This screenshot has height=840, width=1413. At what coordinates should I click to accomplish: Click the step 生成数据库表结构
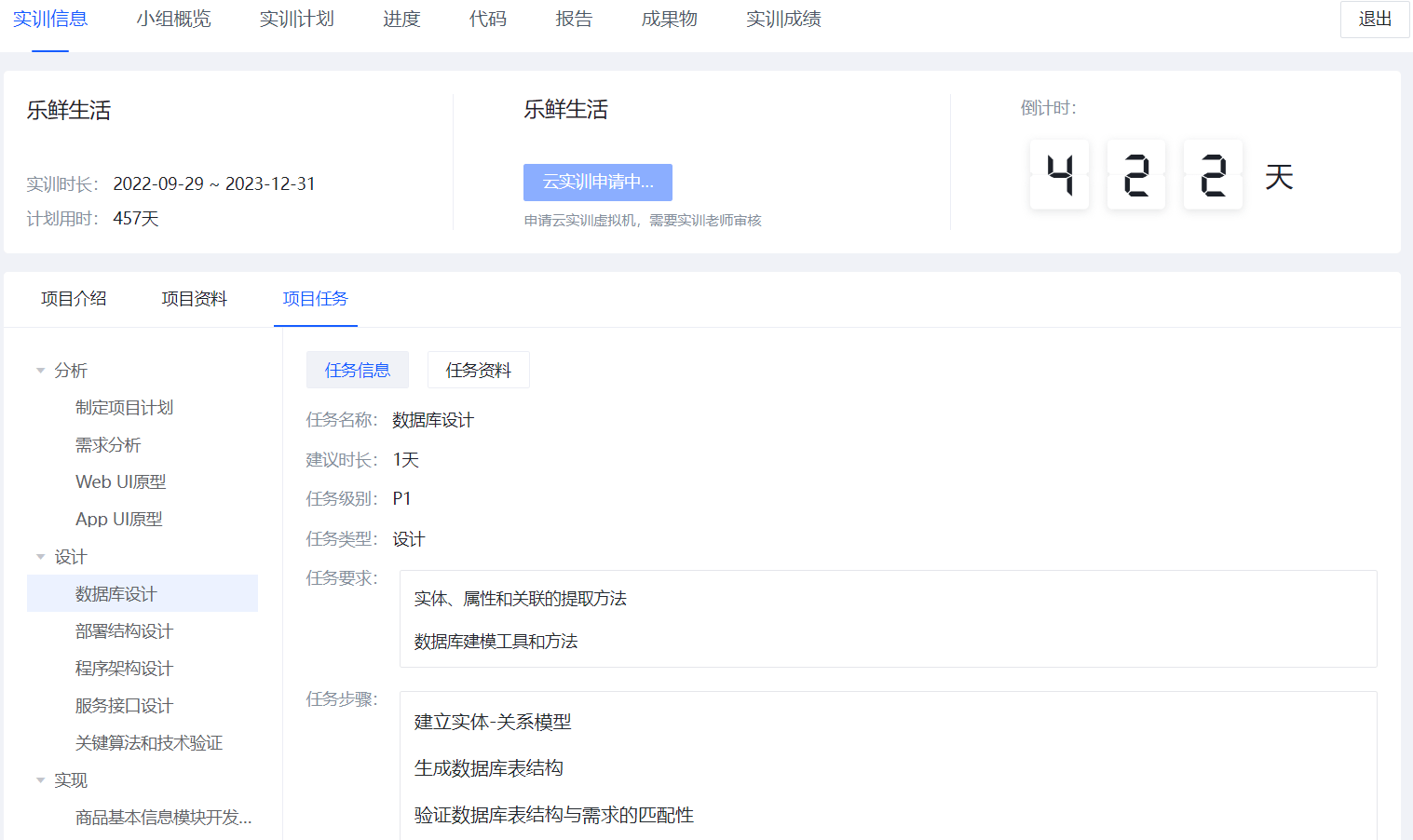click(489, 768)
